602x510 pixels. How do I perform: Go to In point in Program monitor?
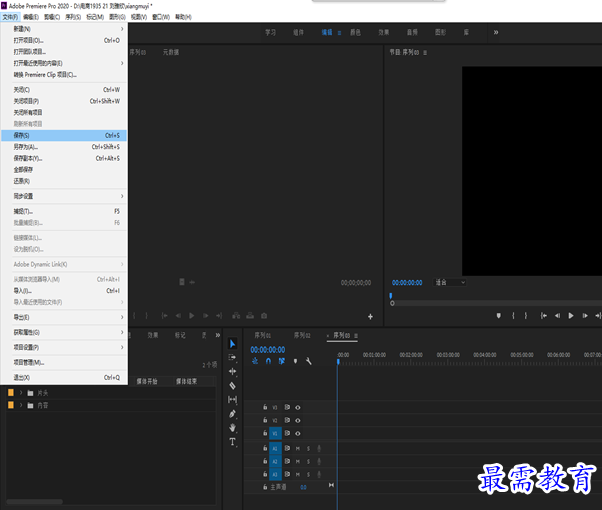[544, 316]
